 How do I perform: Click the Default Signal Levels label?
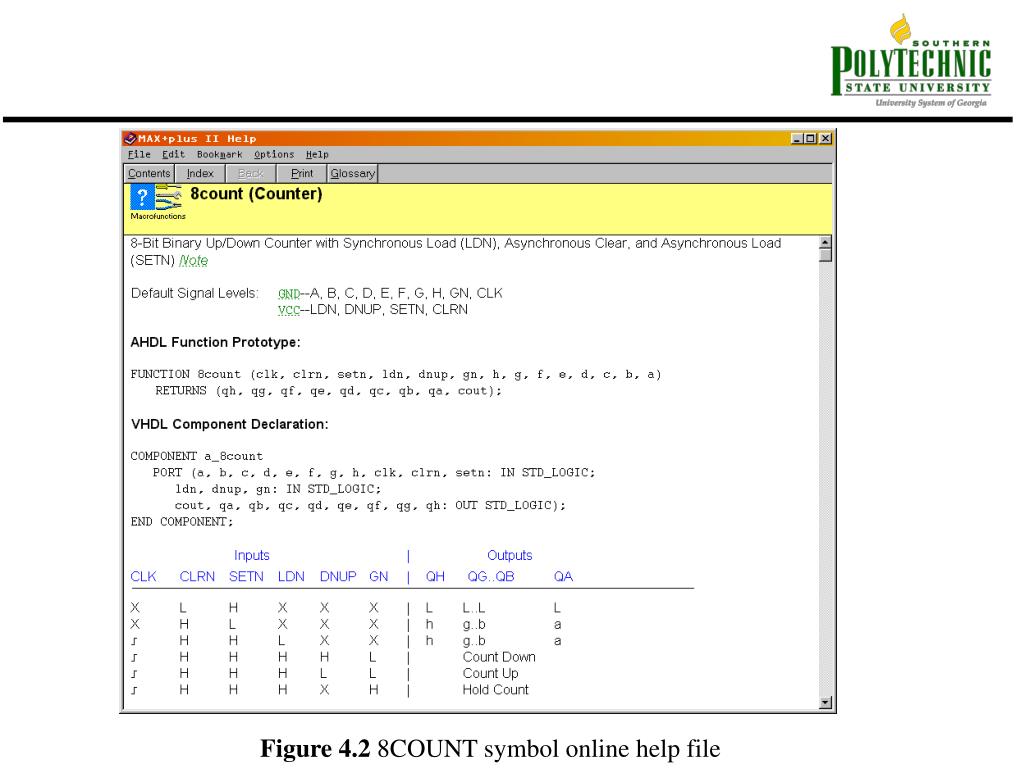pyautogui.click(x=195, y=293)
